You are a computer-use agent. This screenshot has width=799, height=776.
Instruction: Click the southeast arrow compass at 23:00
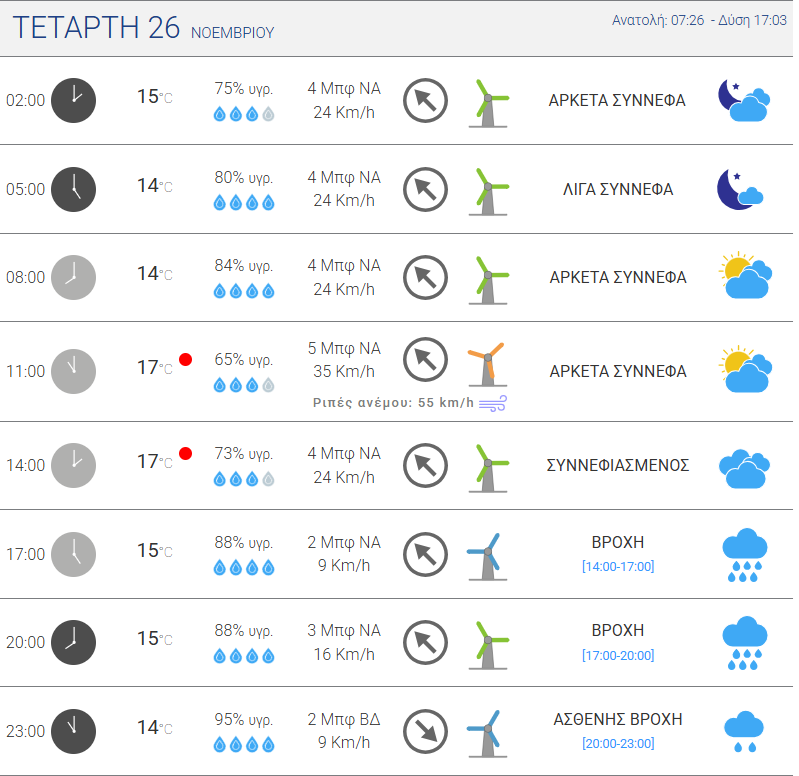[425, 731]
